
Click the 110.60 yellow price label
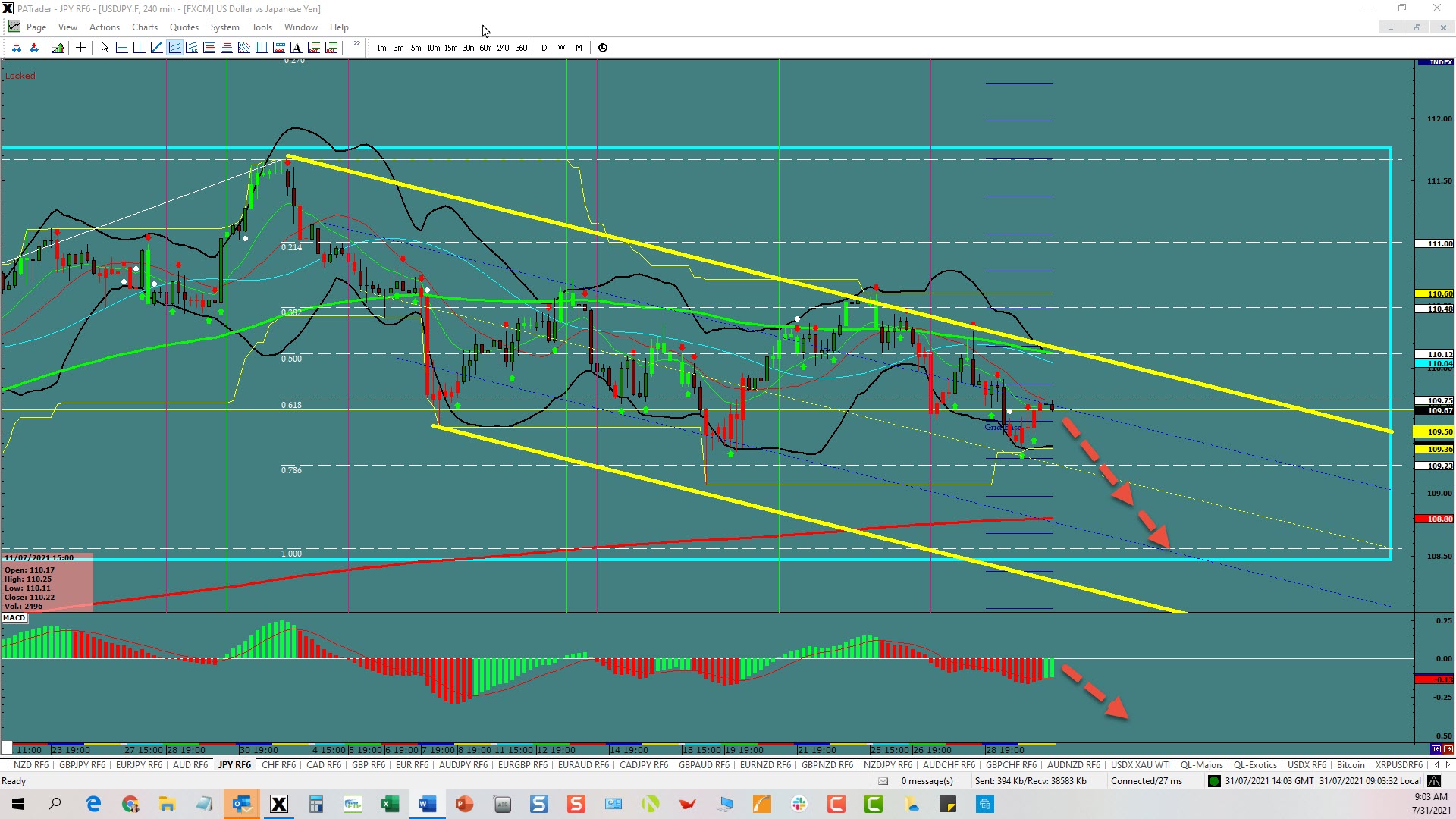tap(1435, 294)
